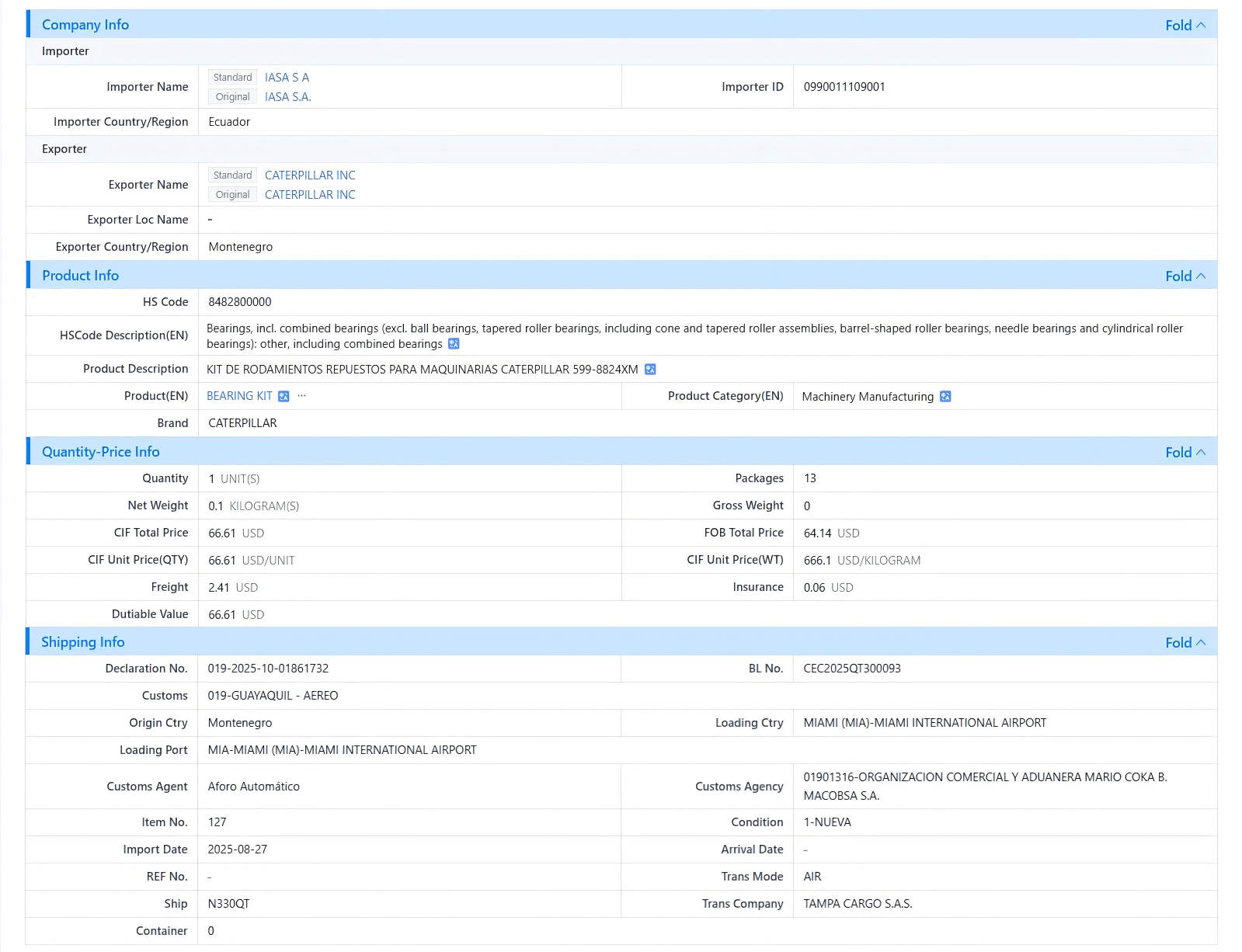Click translate icon next to BEARING KIT
This screenshot has height=952, width=1242.
[x=284, y=397]
